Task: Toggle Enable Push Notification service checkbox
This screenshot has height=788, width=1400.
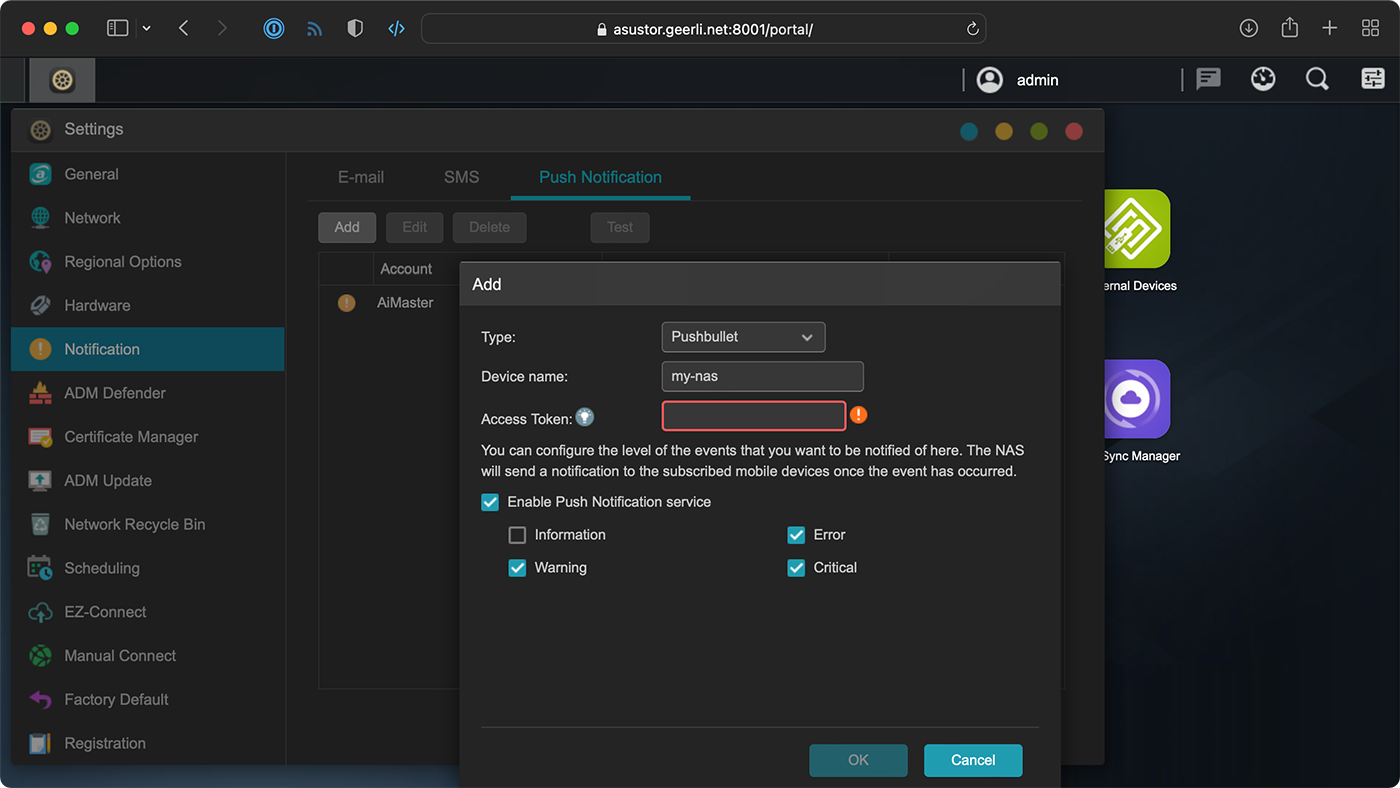Action: pos(490,502)
